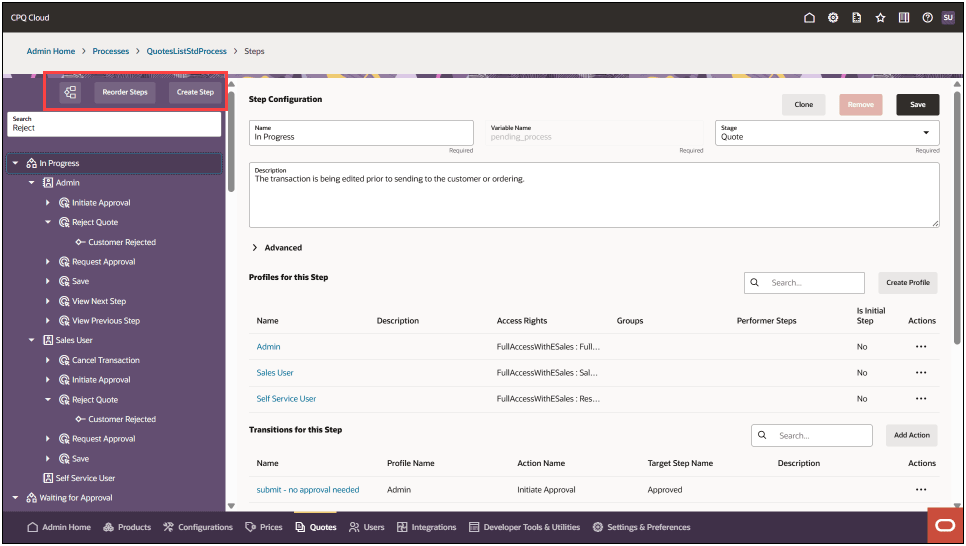Click the search icon in Profiles search box
This screenshot has height=546, width=966.
[x=755, y=283]
